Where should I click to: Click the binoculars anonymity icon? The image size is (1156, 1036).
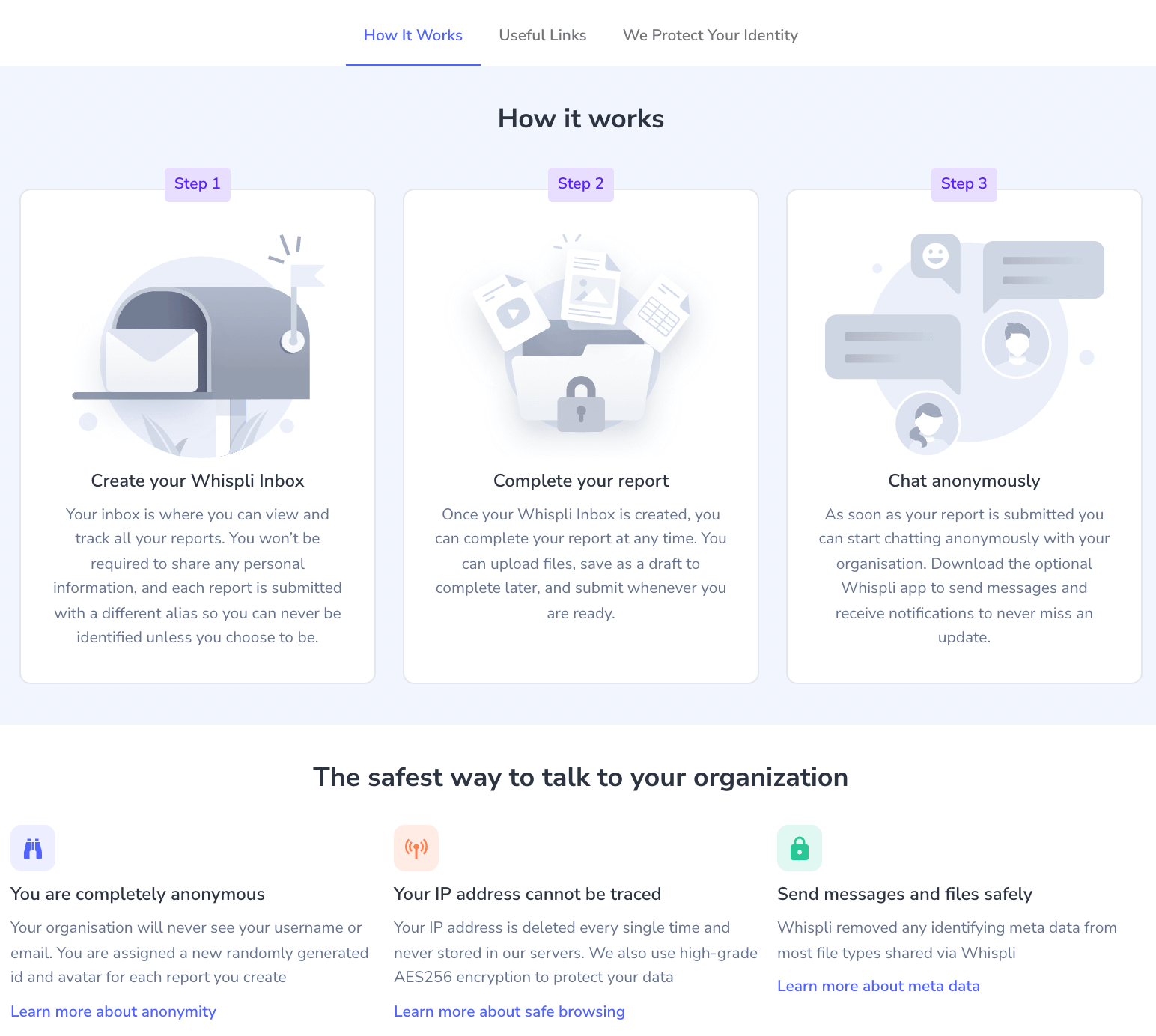33,848
